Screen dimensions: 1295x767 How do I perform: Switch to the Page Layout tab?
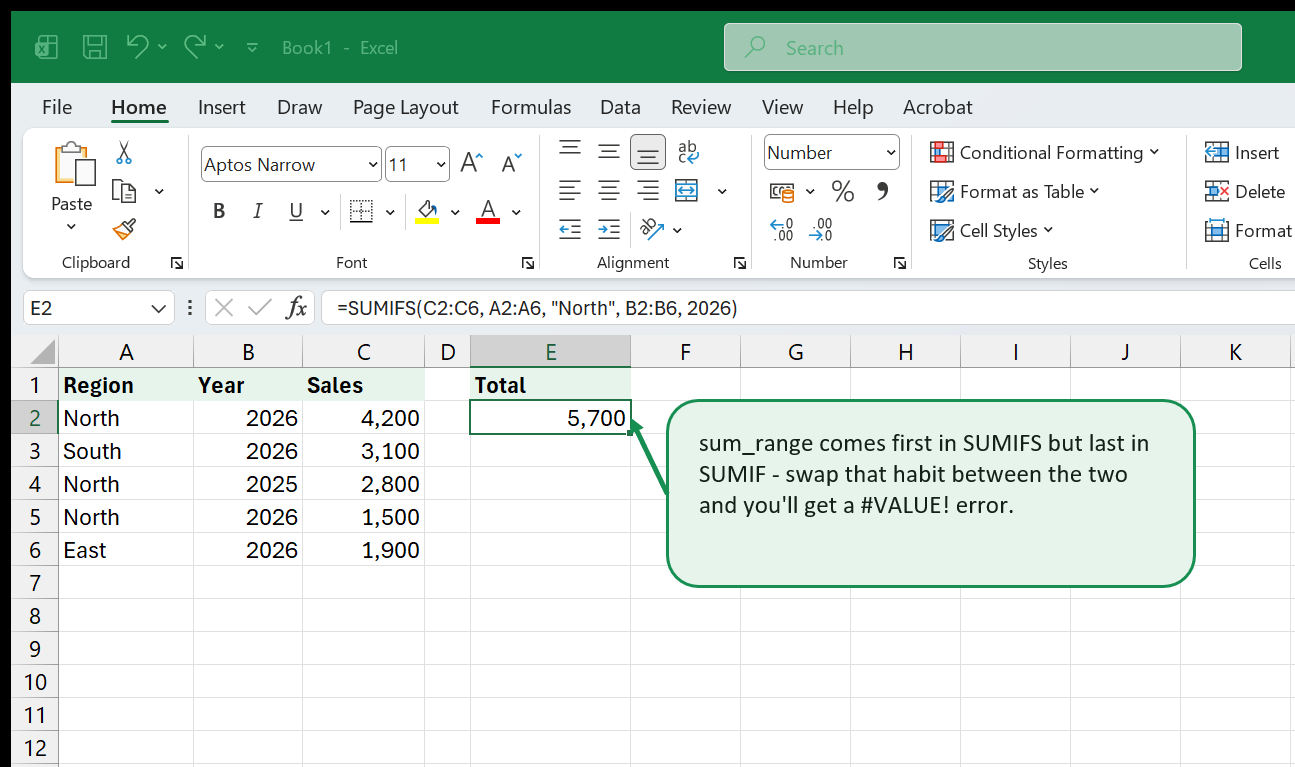point(405,107)
